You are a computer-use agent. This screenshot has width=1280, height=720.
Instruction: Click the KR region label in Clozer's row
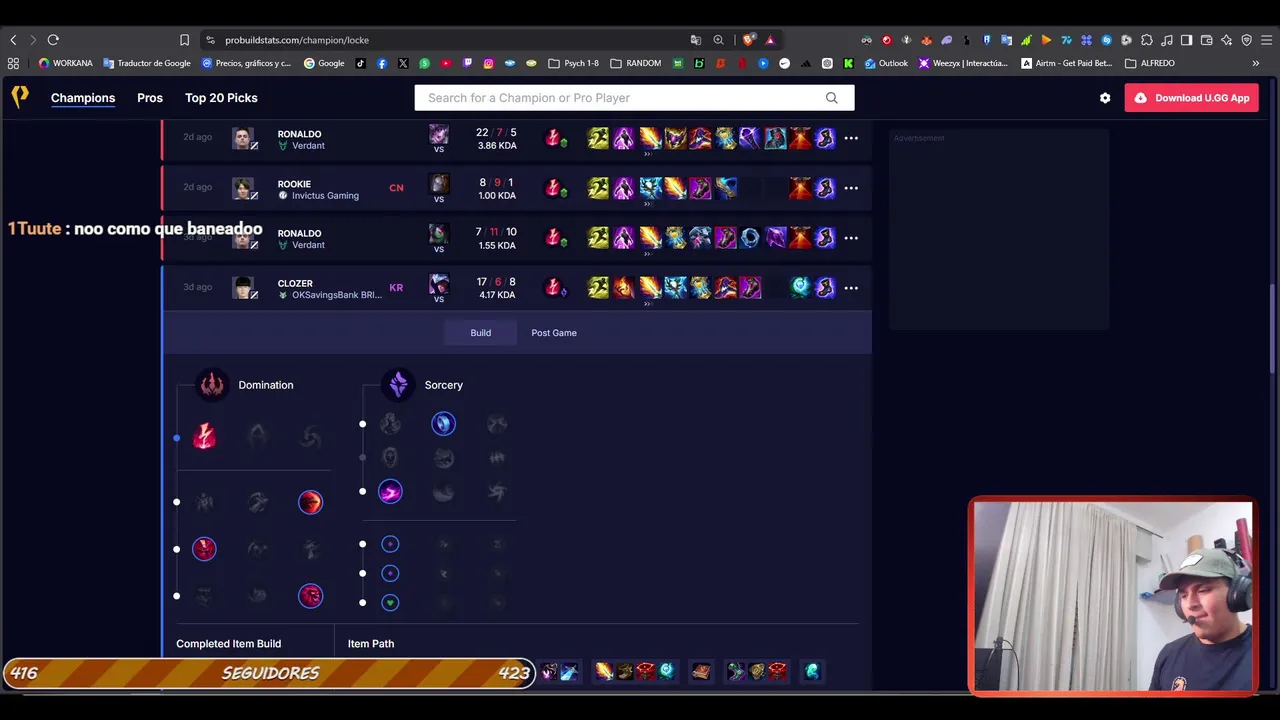pos(396,288)
